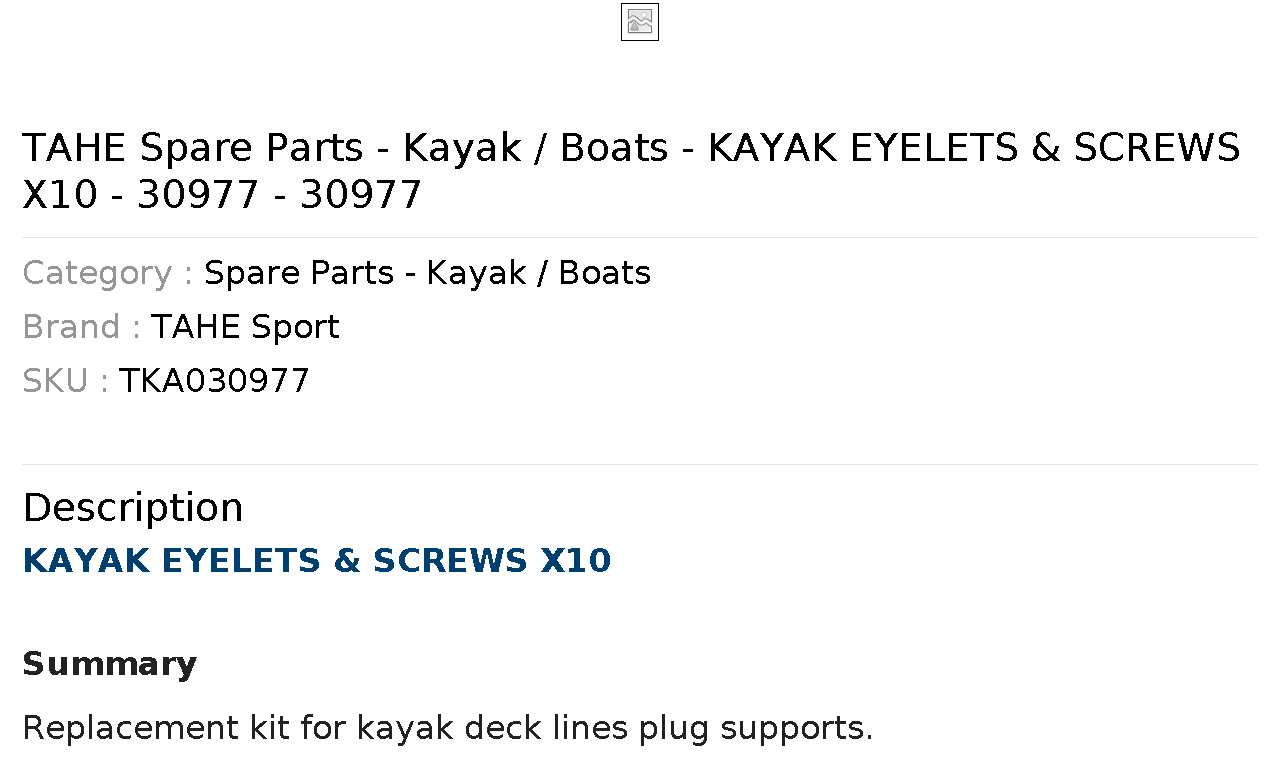This screenshot has height=779, width=1280.
Task: Click the gray "SKU :" label
Action: click(x=66, y=381)
